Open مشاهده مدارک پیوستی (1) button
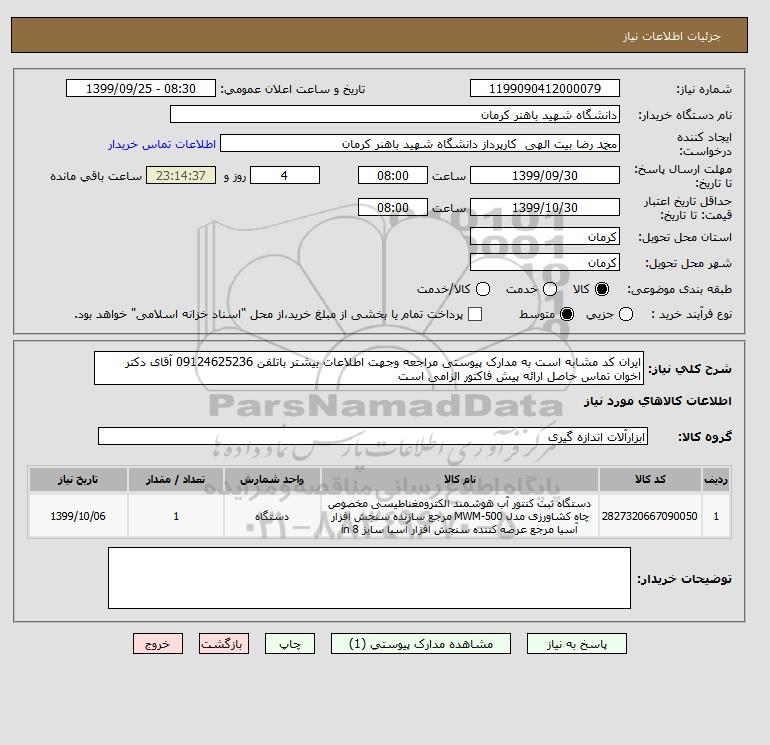This screenshot has height=745, width=770. (421, 644)
